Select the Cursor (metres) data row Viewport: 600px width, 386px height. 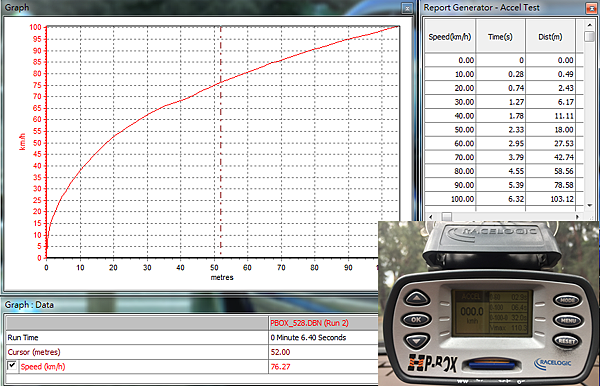(192, 352)
